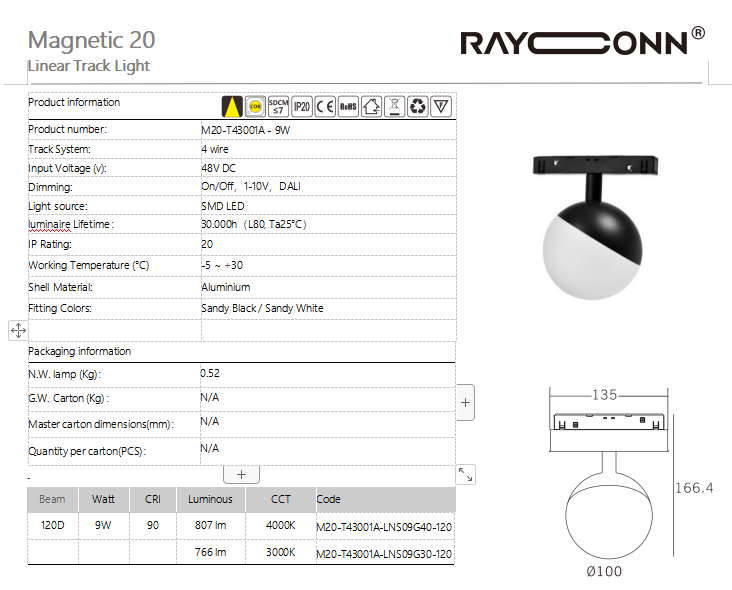Click the 'CCT' column header
Viewport: 732px width, 590px height.
coord(281,499)
